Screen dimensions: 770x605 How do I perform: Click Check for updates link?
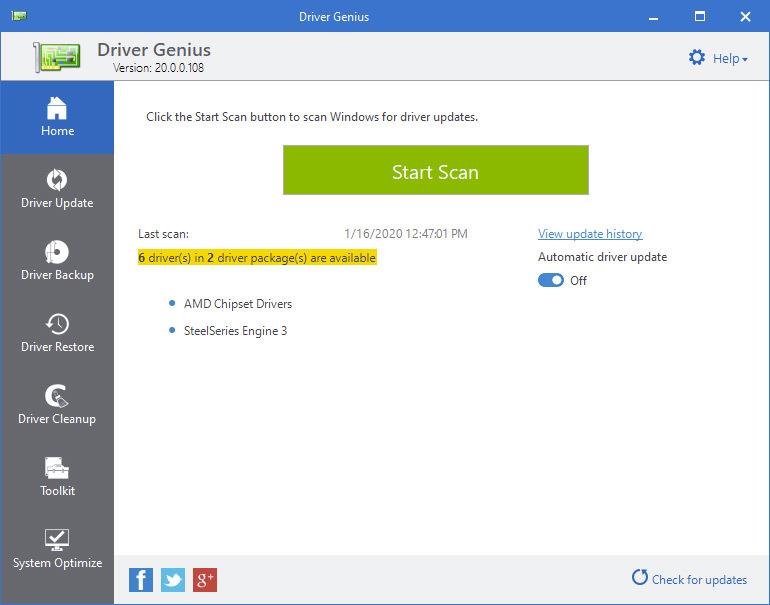click(689, 579)
